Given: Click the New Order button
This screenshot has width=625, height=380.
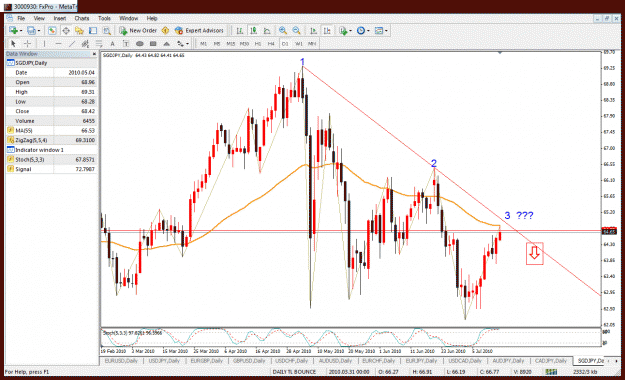Looking at the screenshot, I should pos(138,31).
